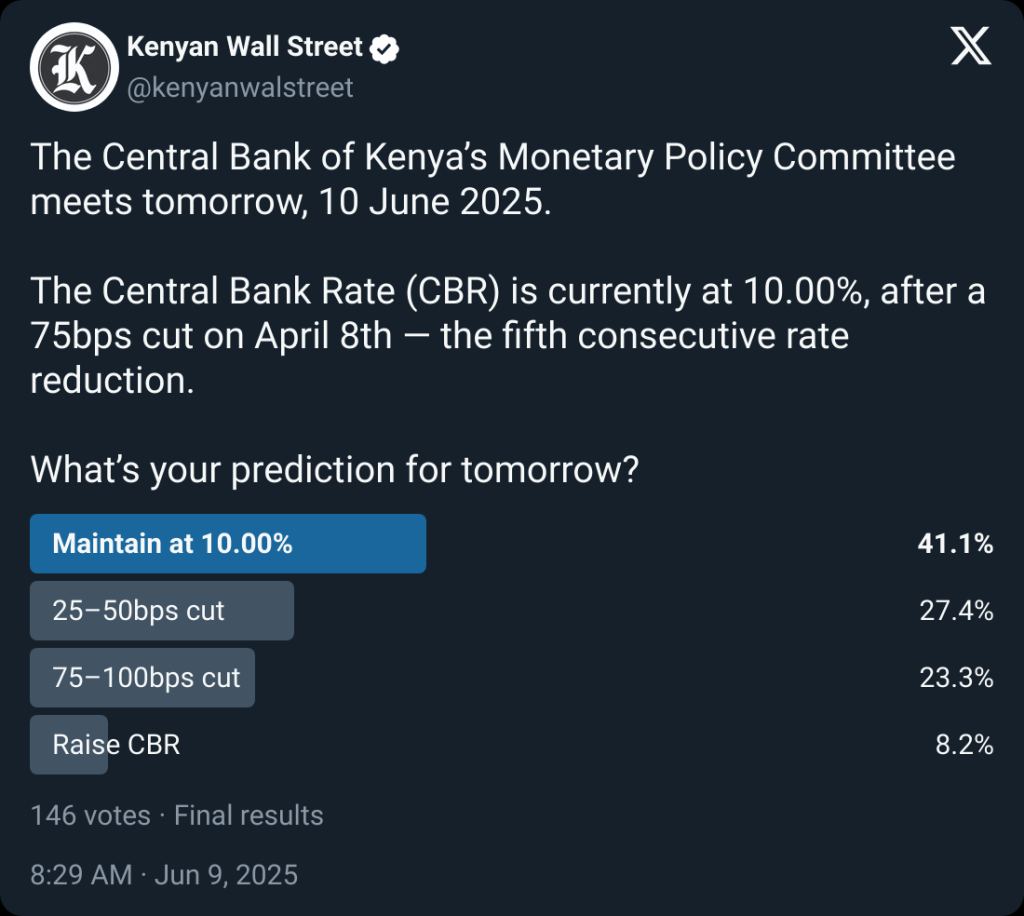This screenshot has width=1024, height=916.
Task: Select the '75–100bps cut' poll choice
Action: 143,677
